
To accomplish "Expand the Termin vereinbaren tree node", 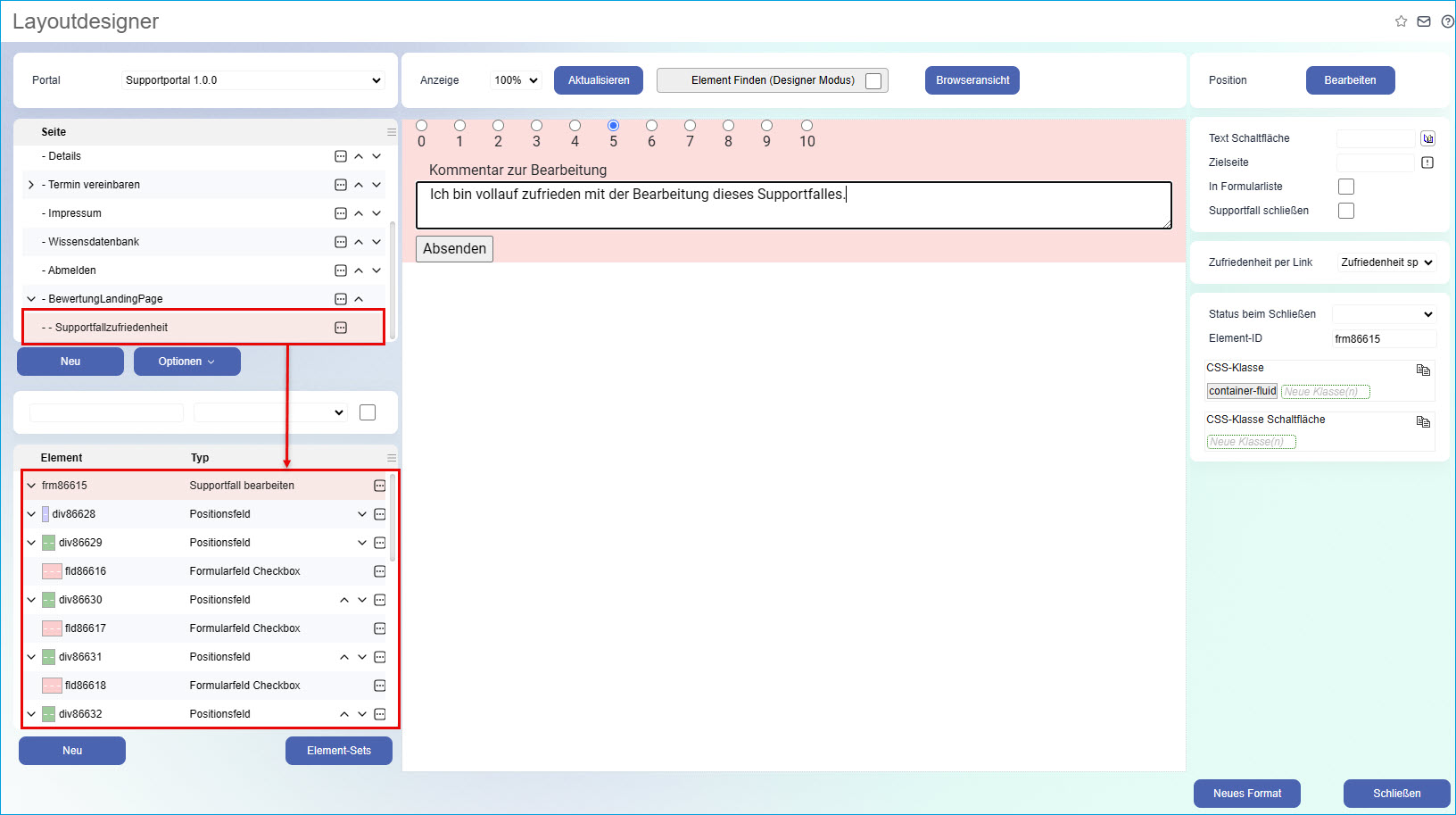I will point(31,185).
